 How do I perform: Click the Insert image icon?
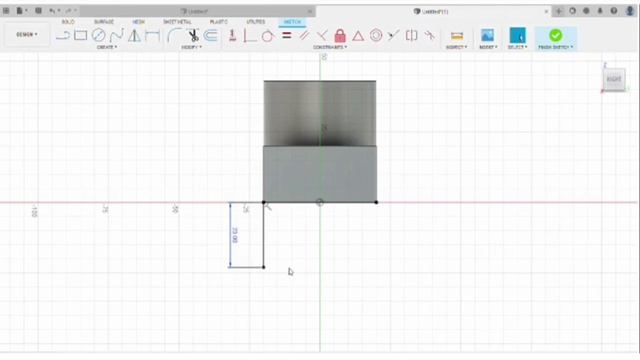click(x=487, y=36)
